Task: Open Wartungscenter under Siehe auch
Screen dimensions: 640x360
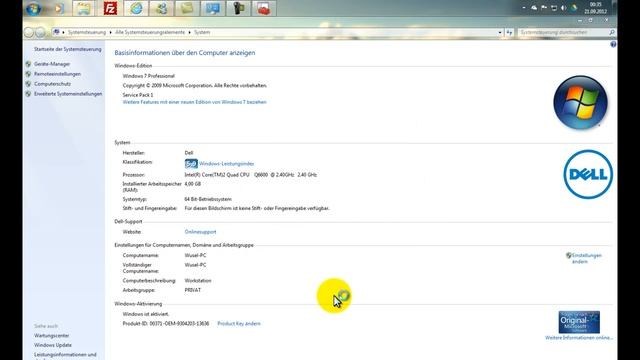Action: [51, 336]
